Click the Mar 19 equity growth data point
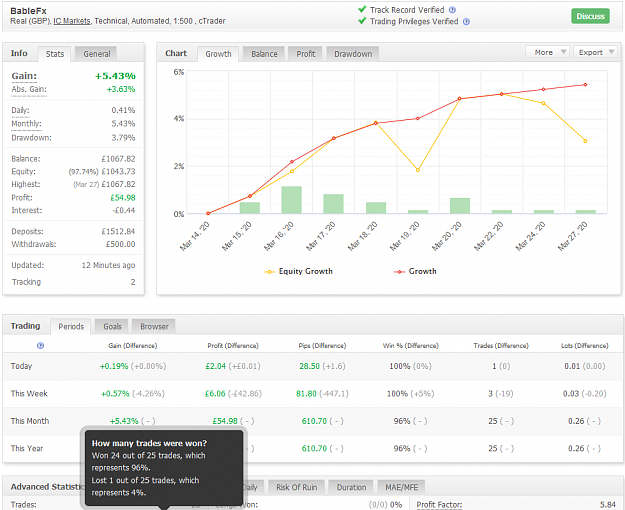 417,170
